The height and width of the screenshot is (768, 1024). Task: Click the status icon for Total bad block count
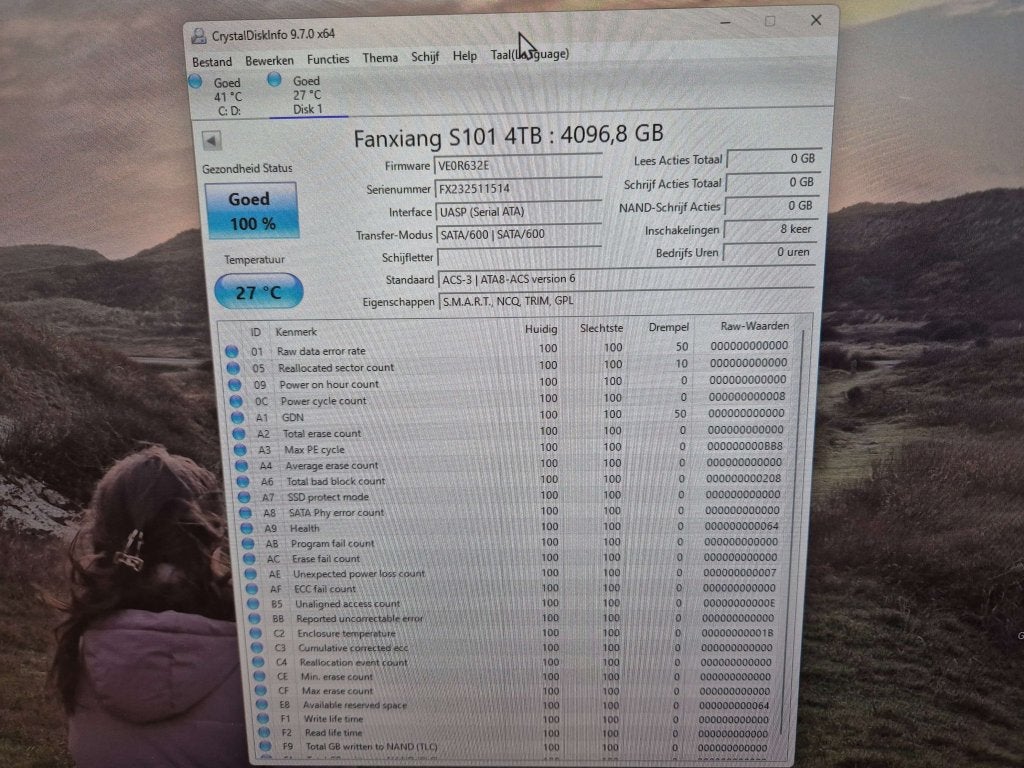(x=243, y=481)
